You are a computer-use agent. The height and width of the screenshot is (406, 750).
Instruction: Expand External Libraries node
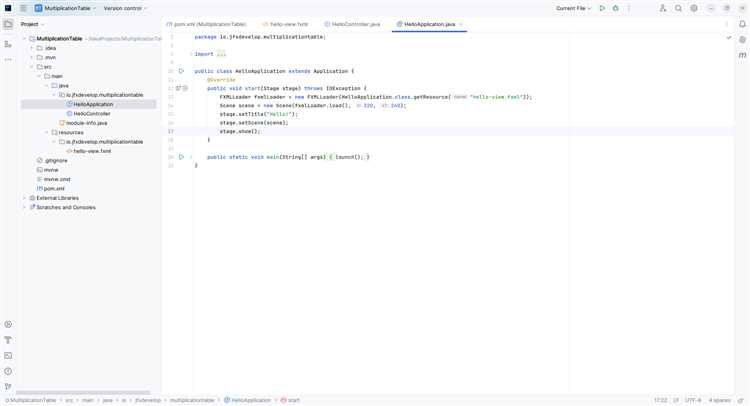(x=25, y=198)
